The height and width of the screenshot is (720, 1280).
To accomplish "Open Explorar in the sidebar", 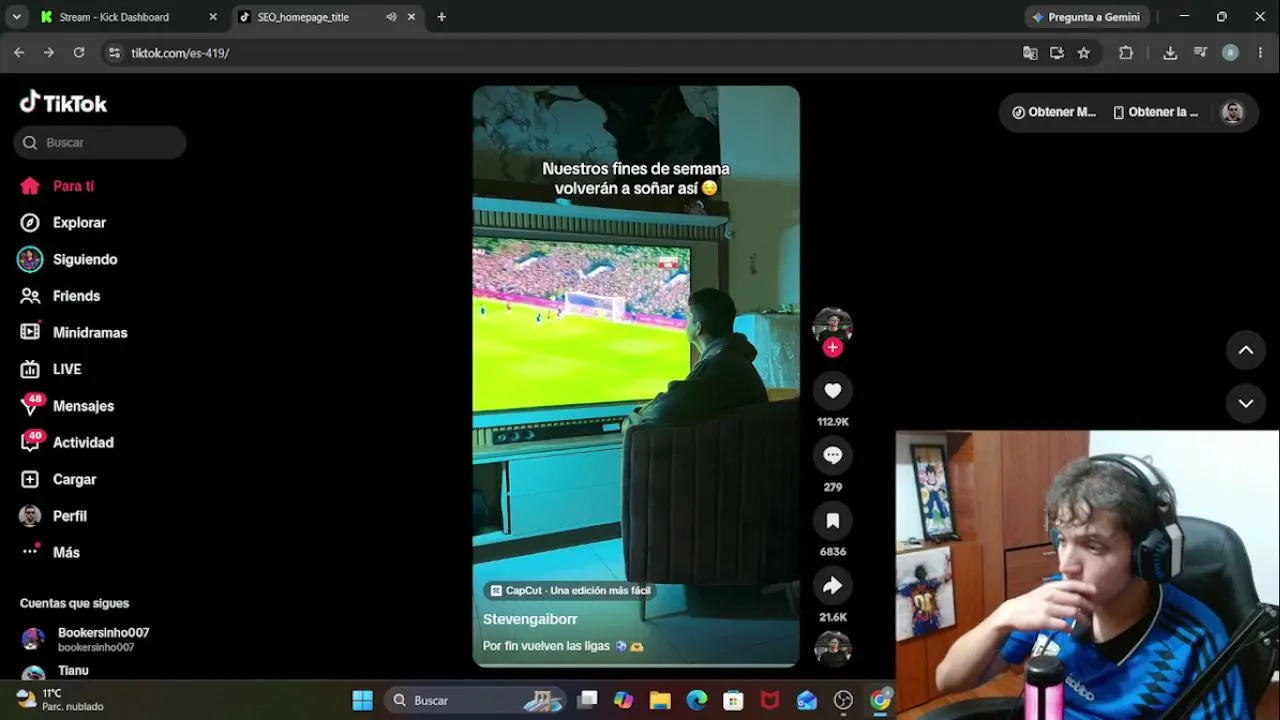I will pos(63,223).
